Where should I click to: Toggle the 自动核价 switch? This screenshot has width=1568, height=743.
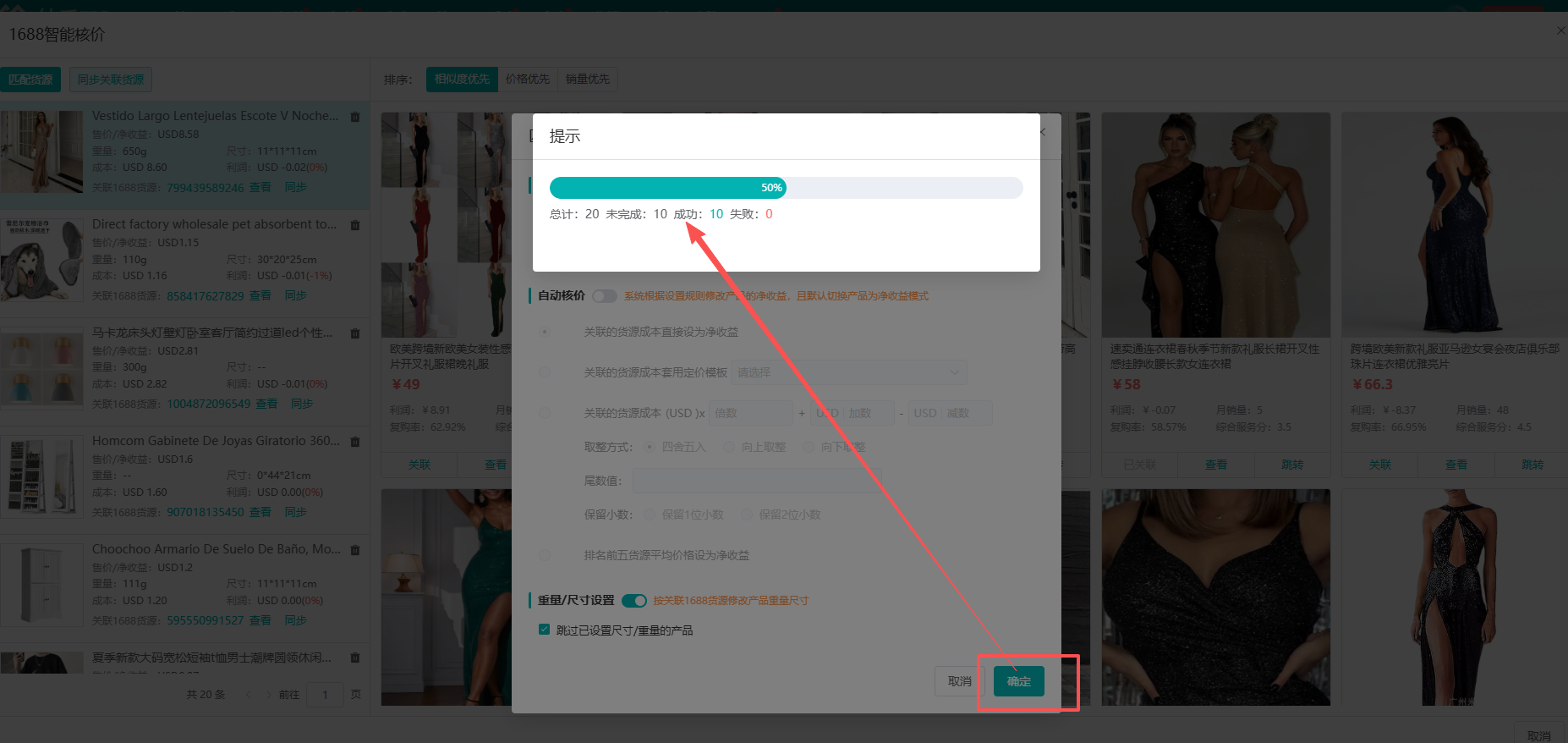tap(605, 295)
